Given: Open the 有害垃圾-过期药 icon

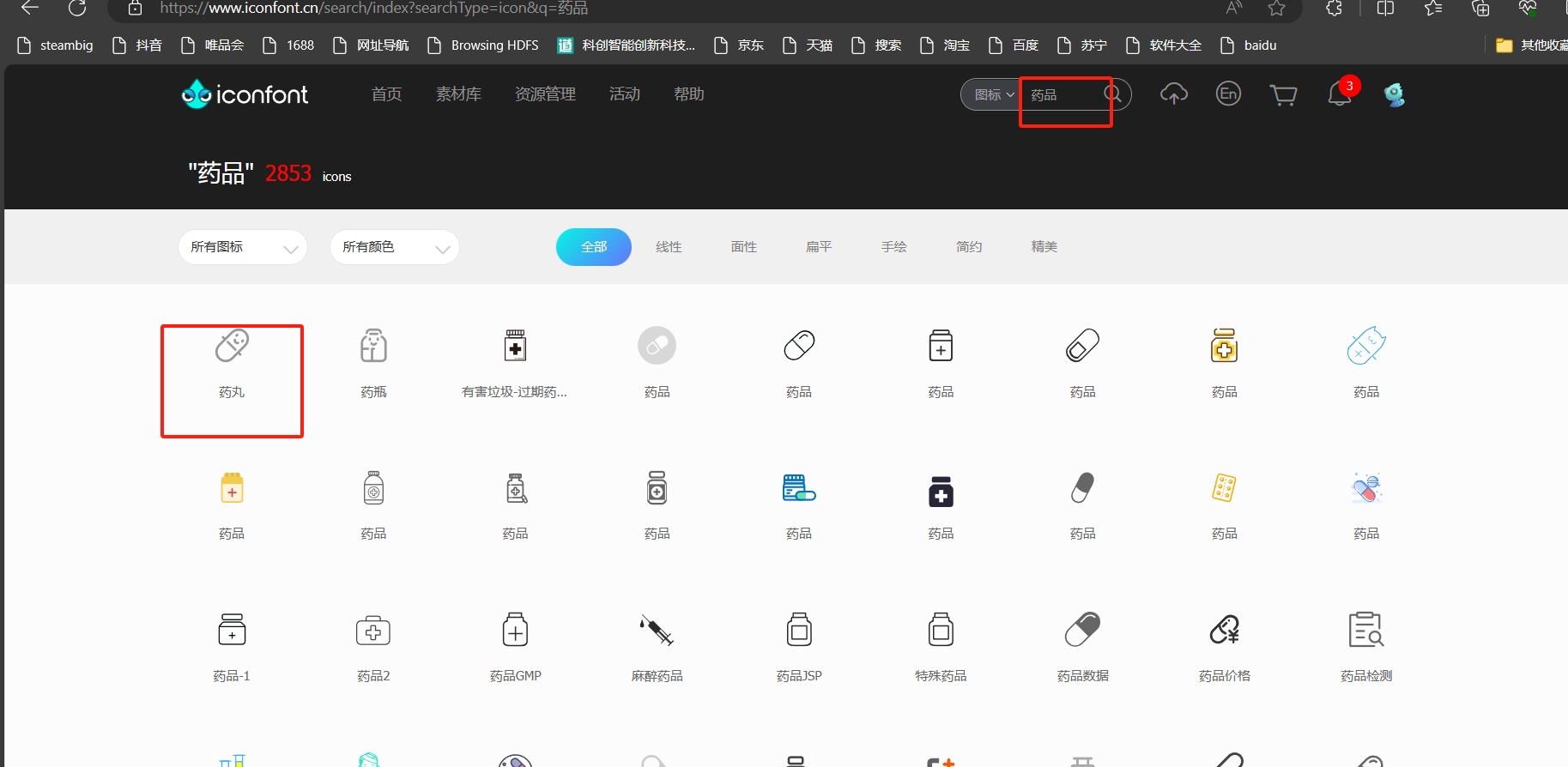Looking at the screenshot, I should (515, 346).
